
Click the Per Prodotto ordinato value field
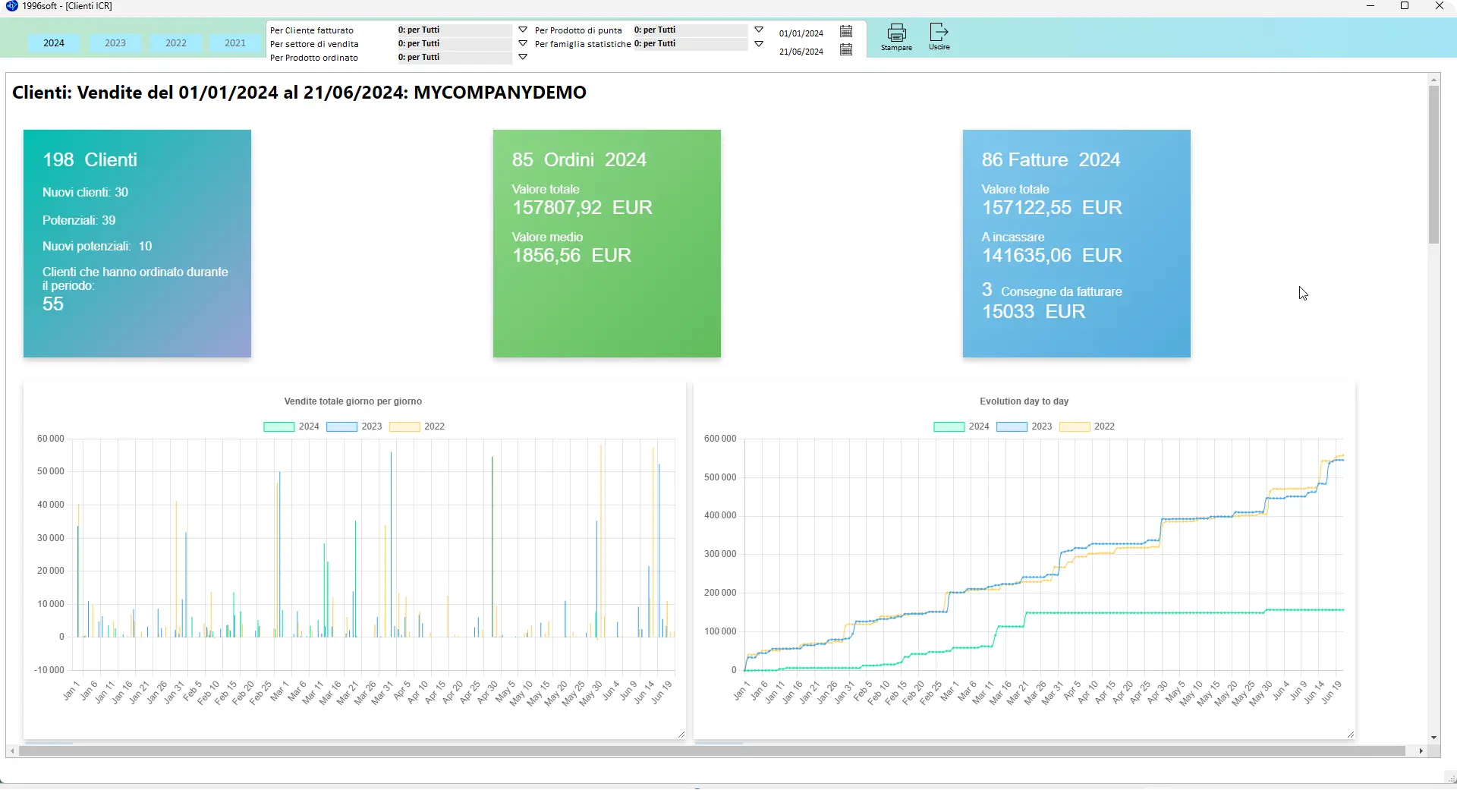(455, 58)
